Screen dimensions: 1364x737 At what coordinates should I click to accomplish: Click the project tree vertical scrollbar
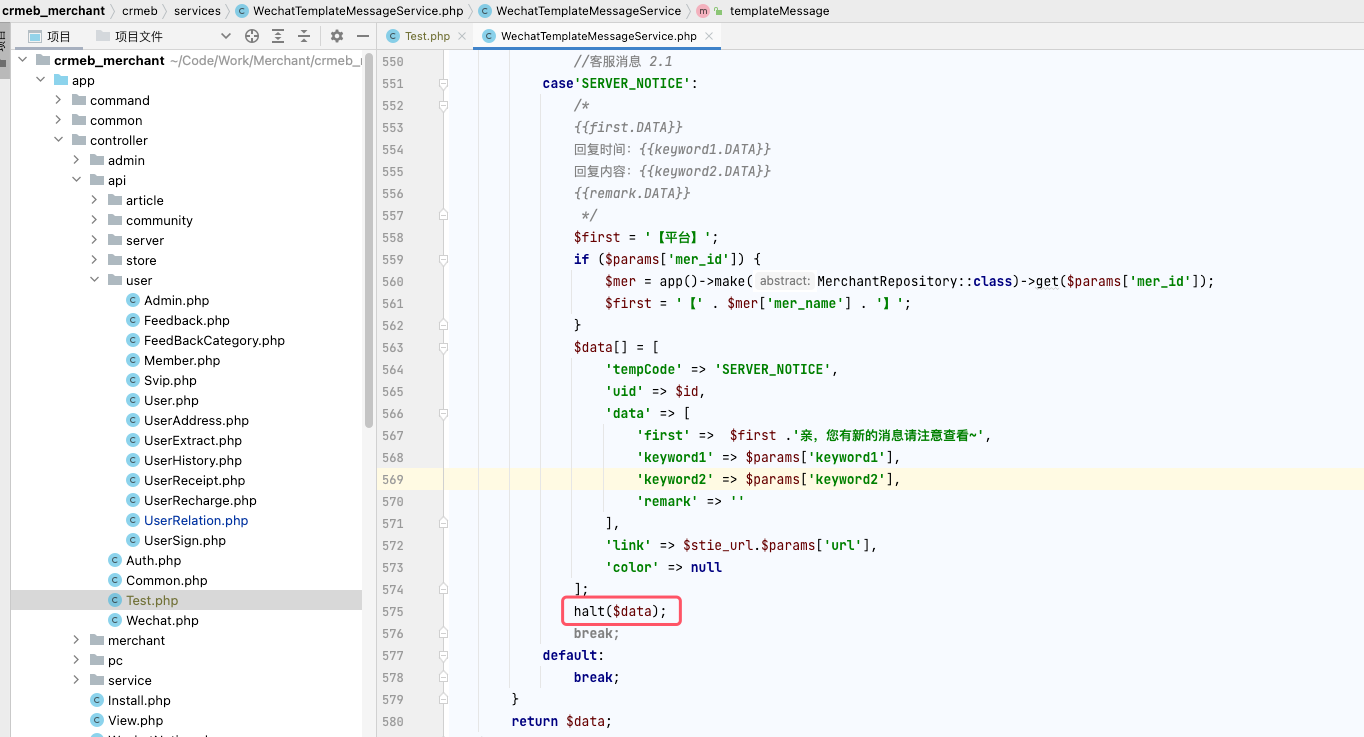tap(369, 240)
